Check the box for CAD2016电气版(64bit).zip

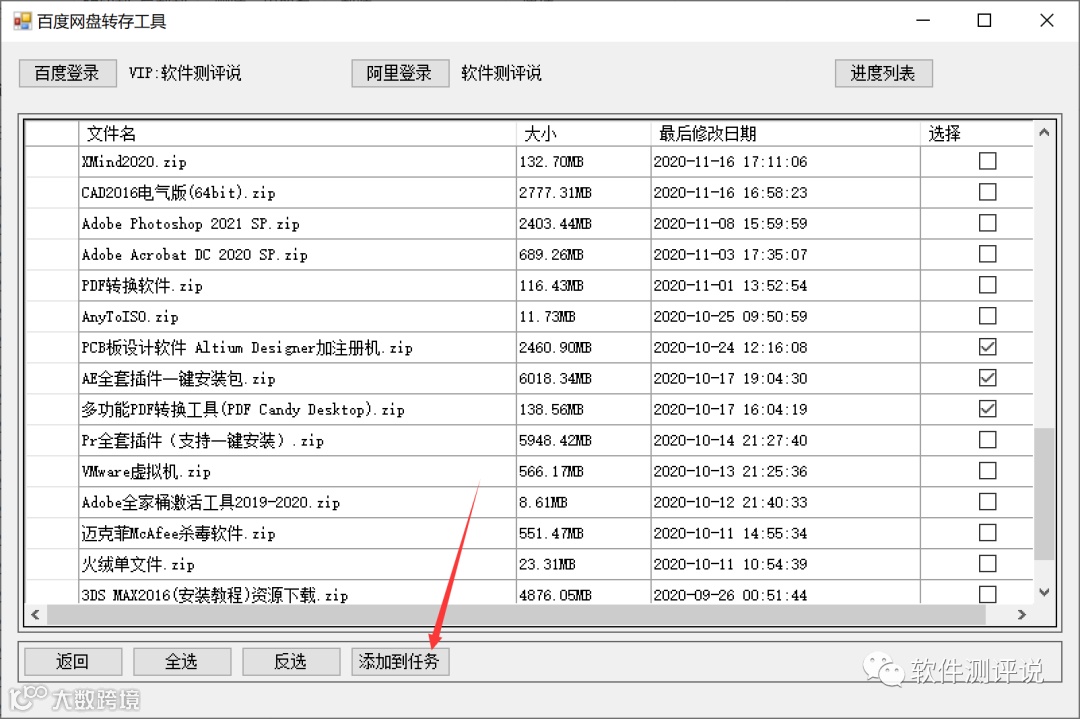pyautogui.click(x=987, y=192)
